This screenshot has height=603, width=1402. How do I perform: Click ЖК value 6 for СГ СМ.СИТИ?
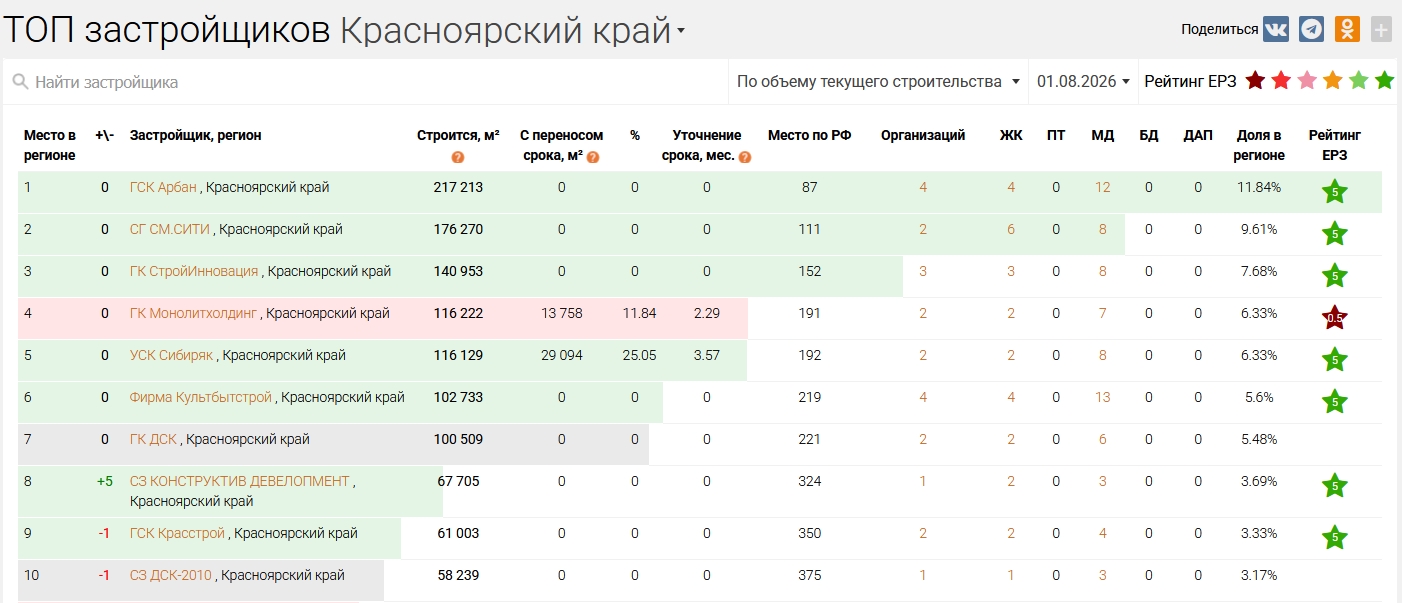(1011, 229)
